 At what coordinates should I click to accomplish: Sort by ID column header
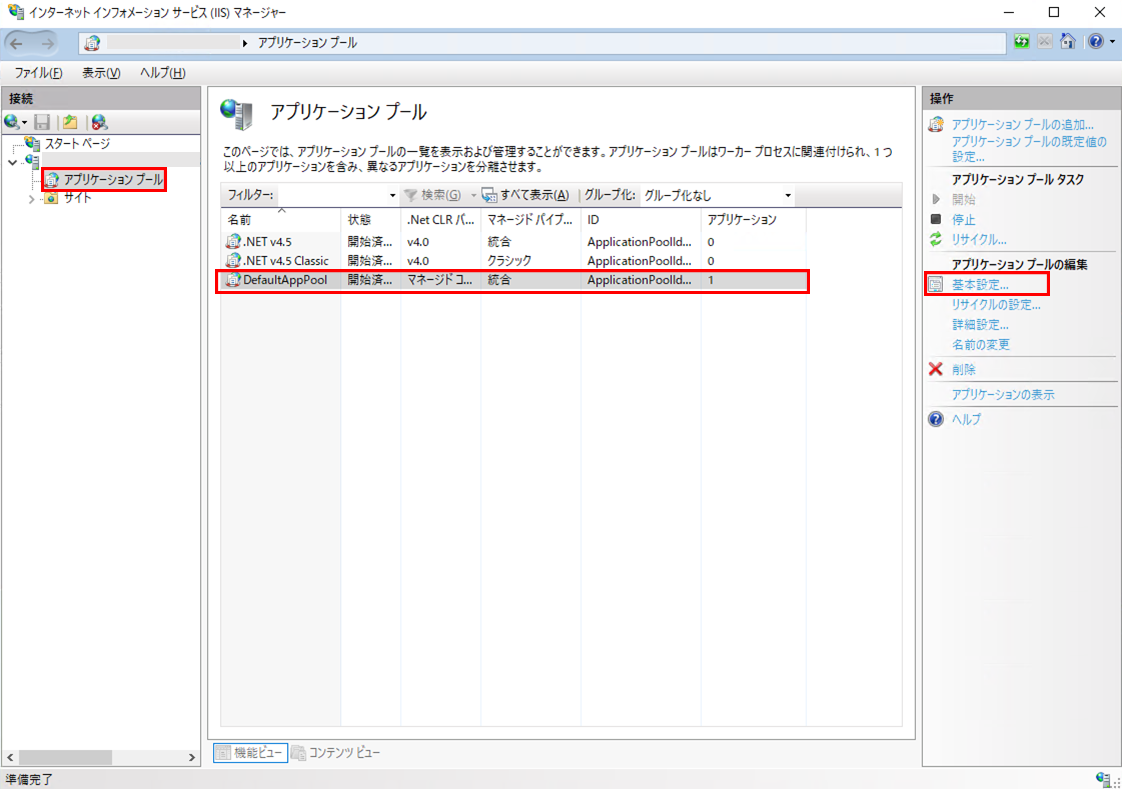[640, 220]
